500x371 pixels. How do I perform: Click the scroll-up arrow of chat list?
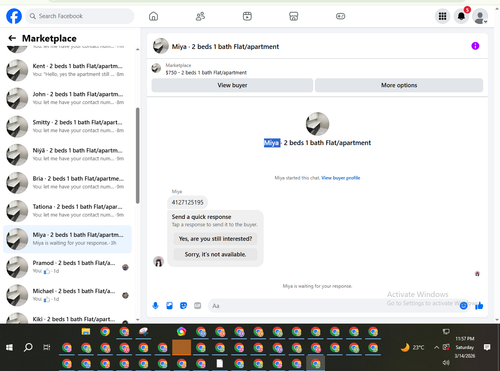137,49
